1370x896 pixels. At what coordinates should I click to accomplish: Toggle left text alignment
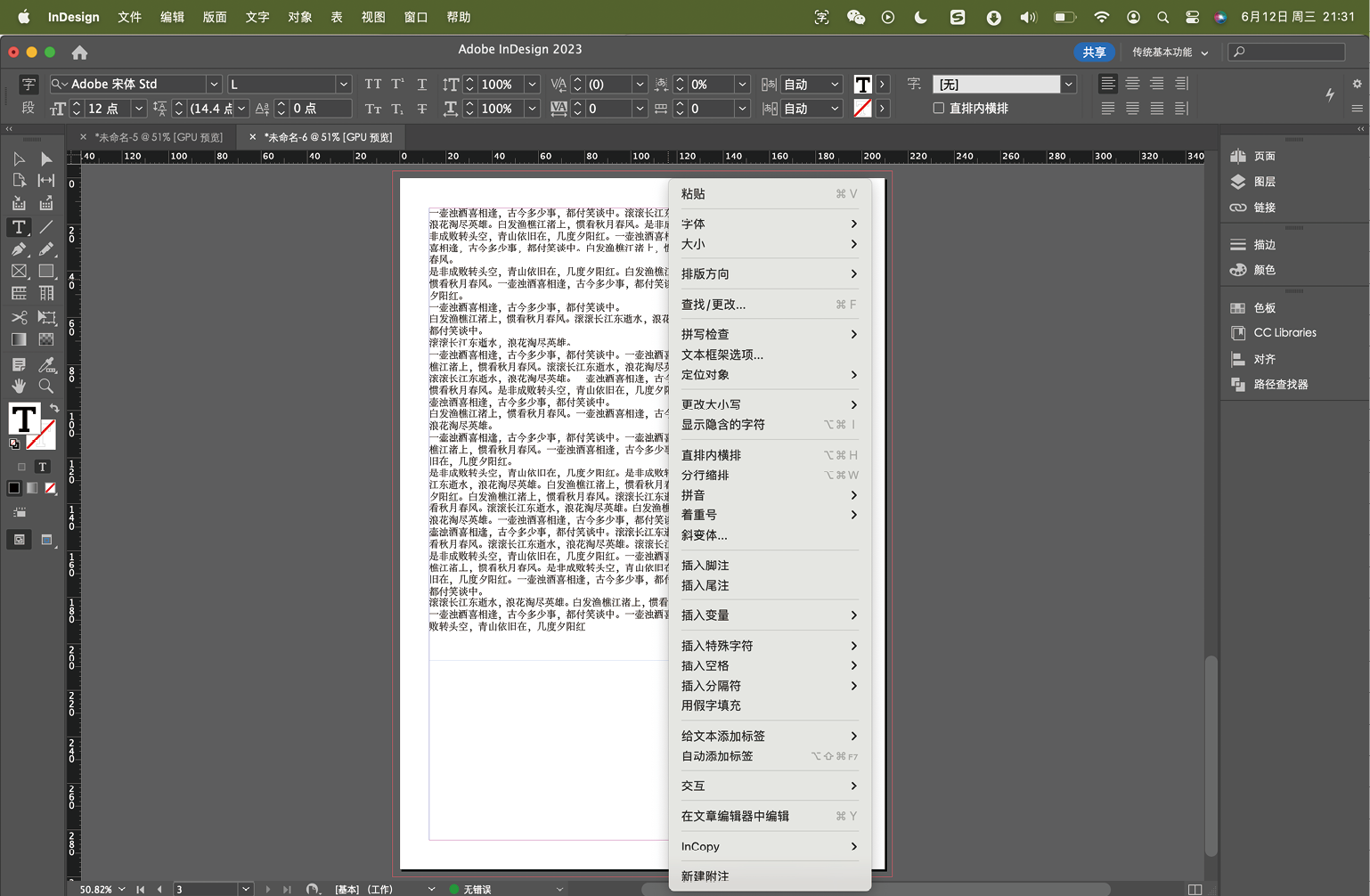[1107, 84]
